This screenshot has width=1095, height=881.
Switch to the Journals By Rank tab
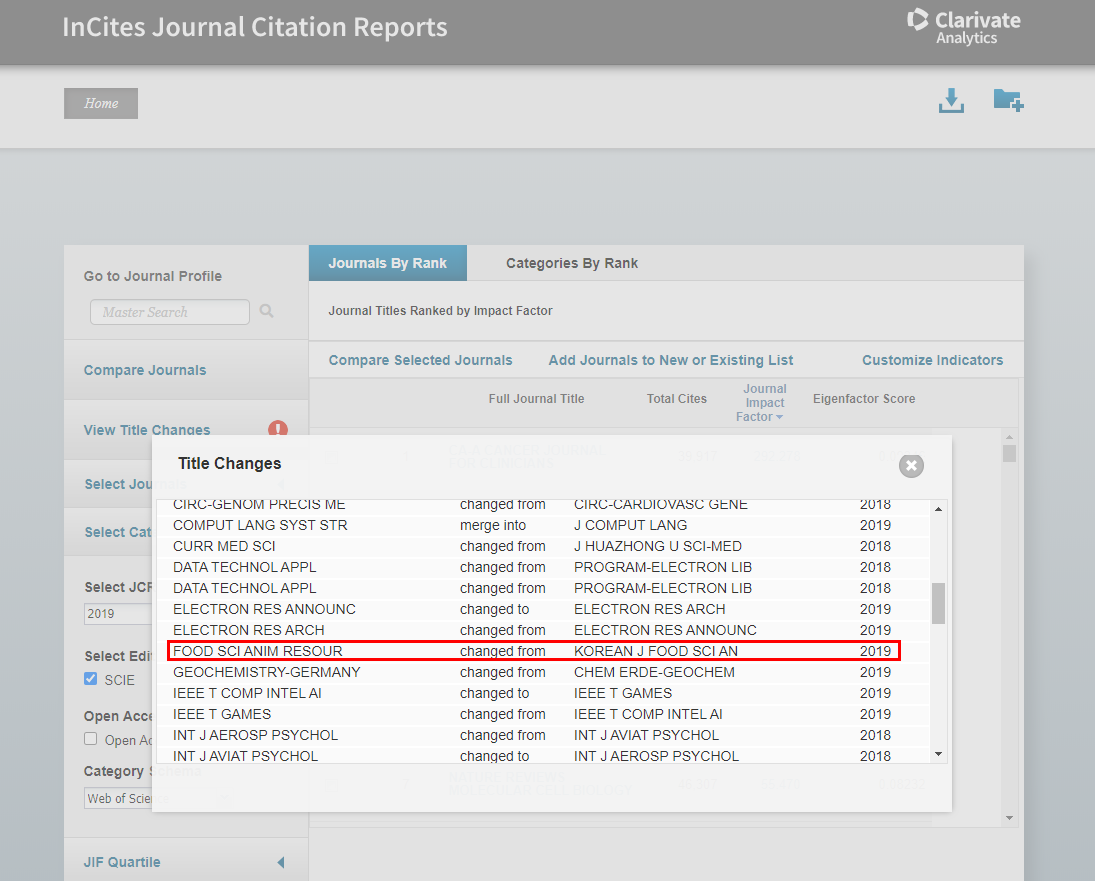pos(388,263)
